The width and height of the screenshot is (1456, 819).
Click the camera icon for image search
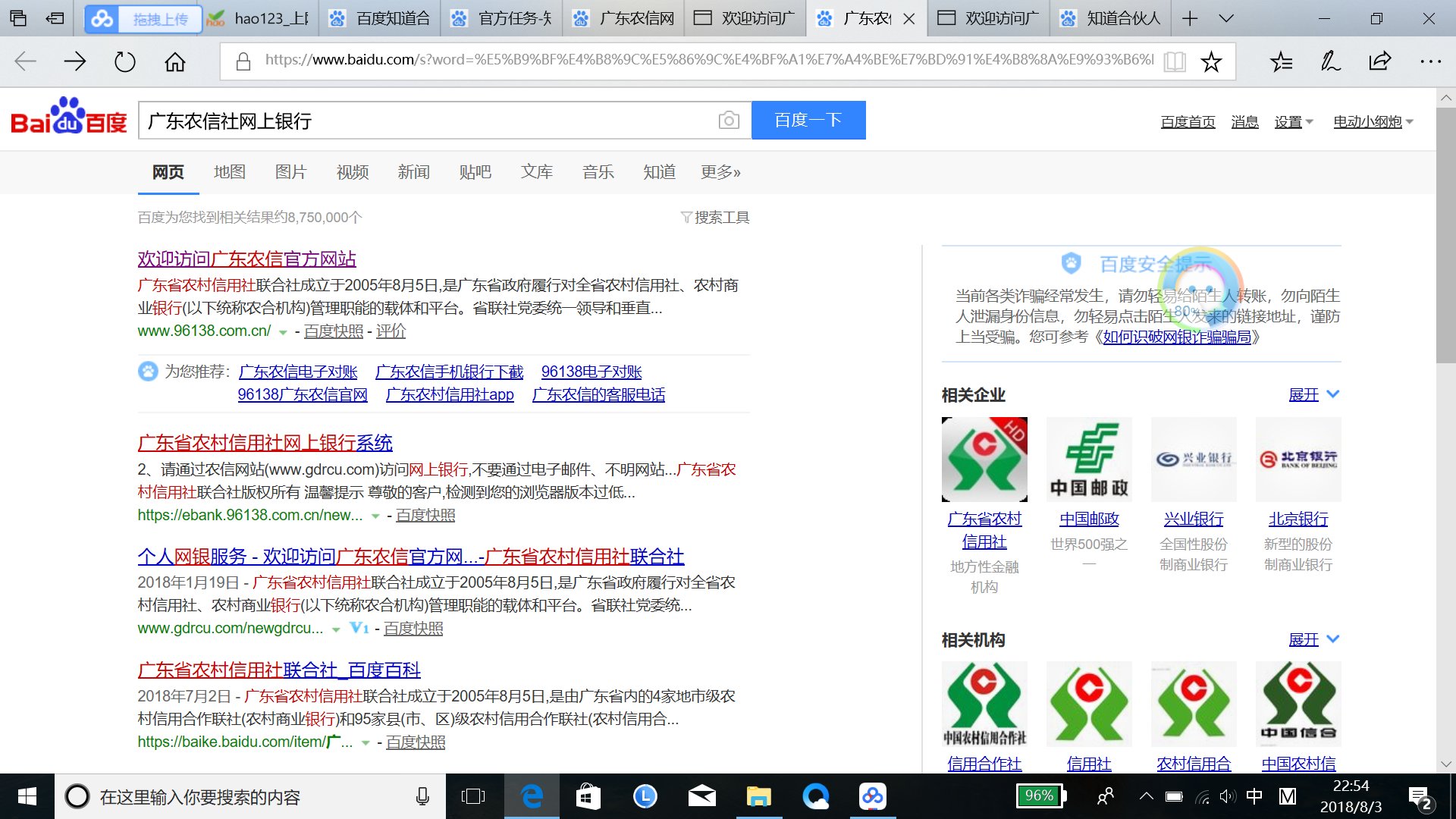click(728, 120)
